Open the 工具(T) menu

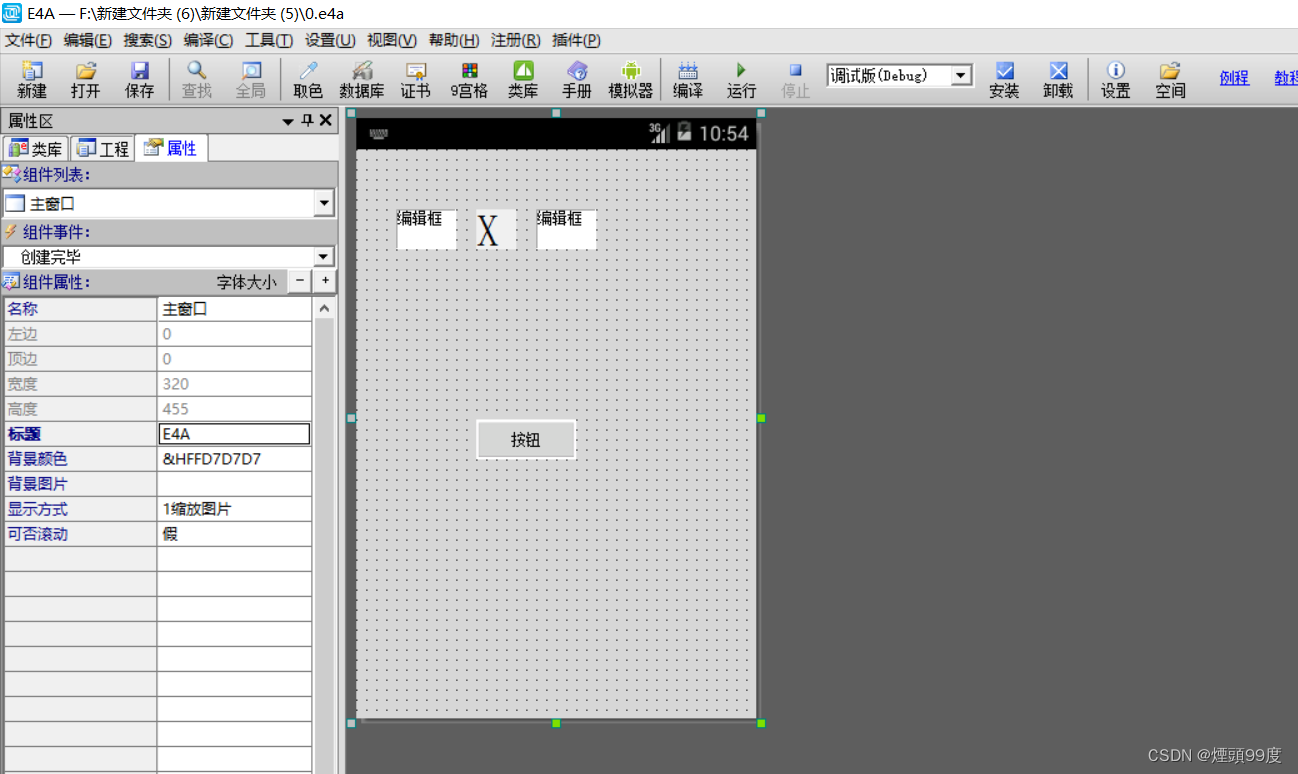269,40
